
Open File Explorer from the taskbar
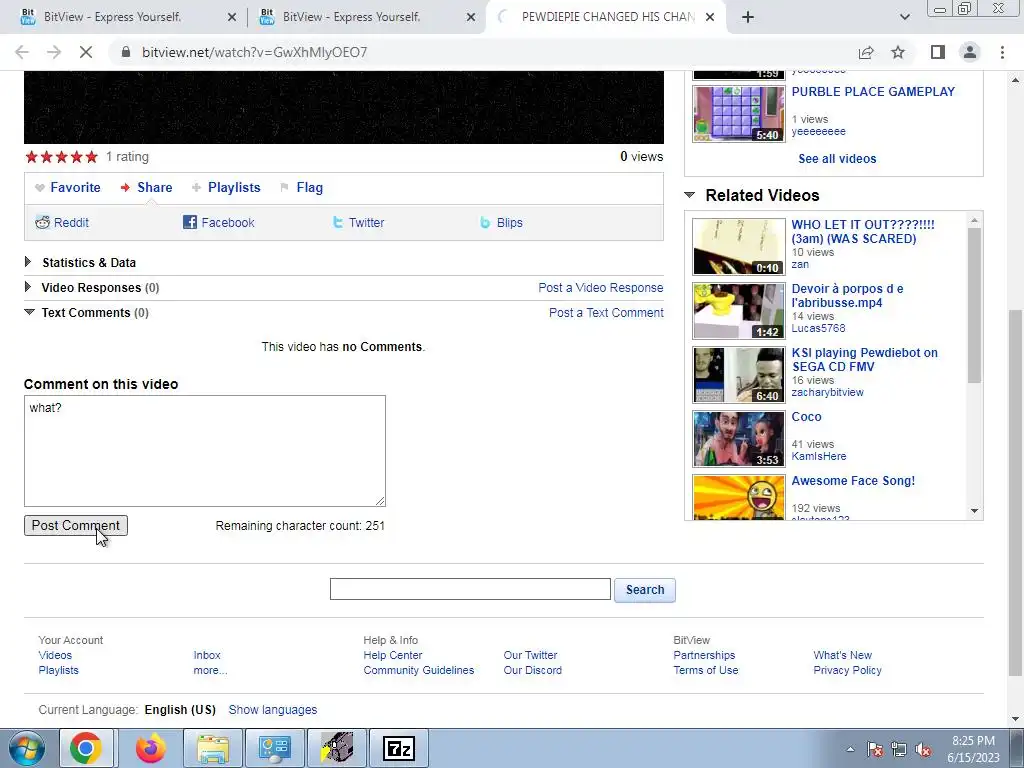tap(213, 748)
